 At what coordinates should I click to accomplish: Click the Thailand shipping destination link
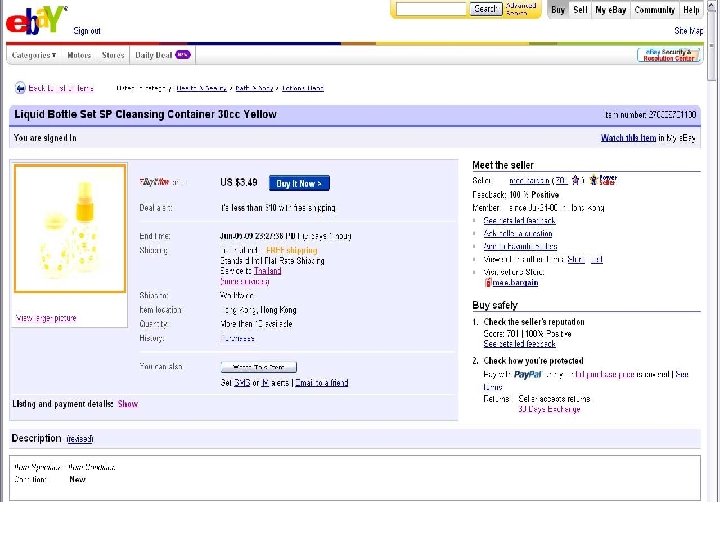(x=267, y=271)
